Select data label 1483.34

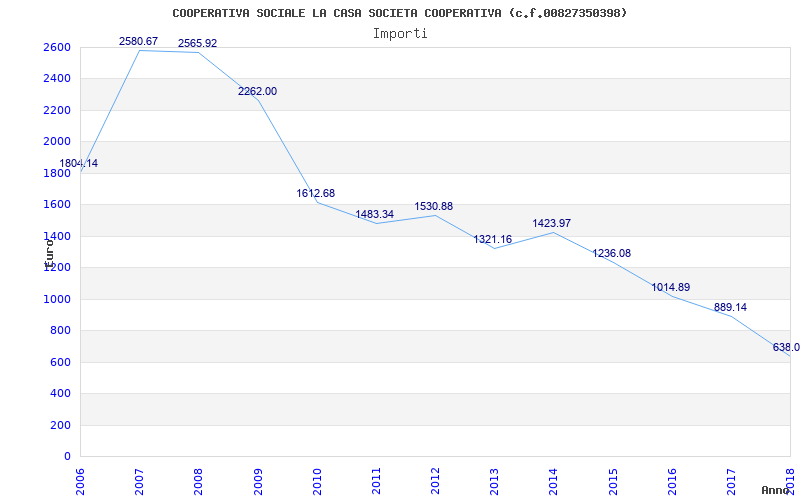click(374, 214)
